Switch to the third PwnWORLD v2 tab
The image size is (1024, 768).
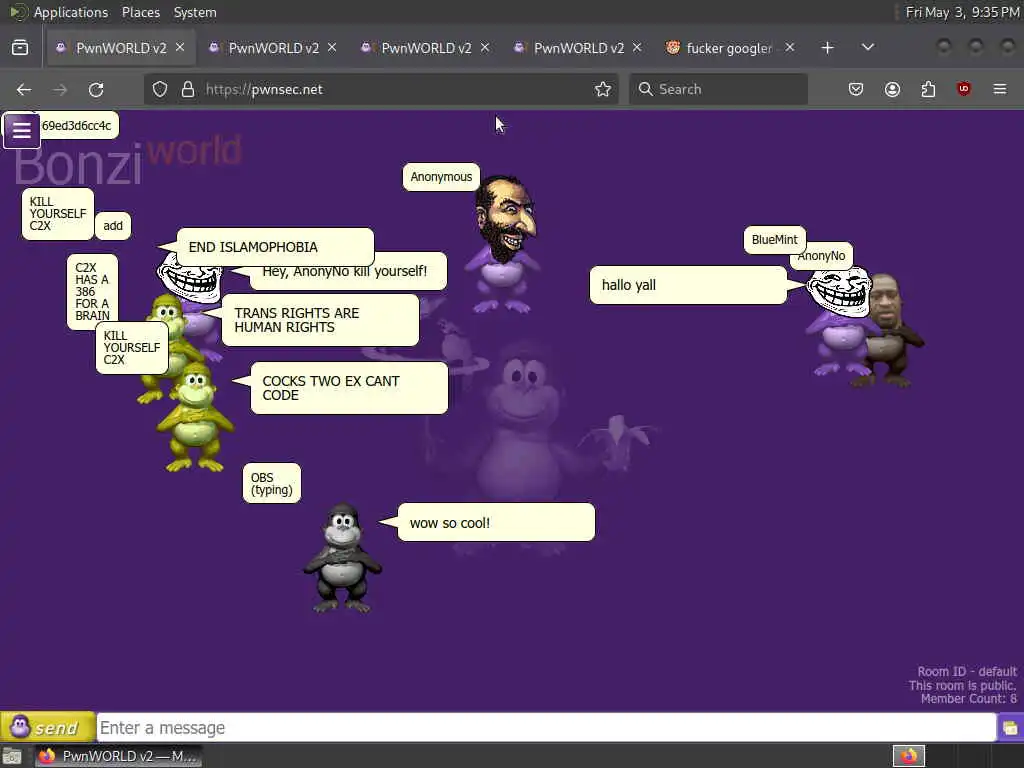coord(426,48)
